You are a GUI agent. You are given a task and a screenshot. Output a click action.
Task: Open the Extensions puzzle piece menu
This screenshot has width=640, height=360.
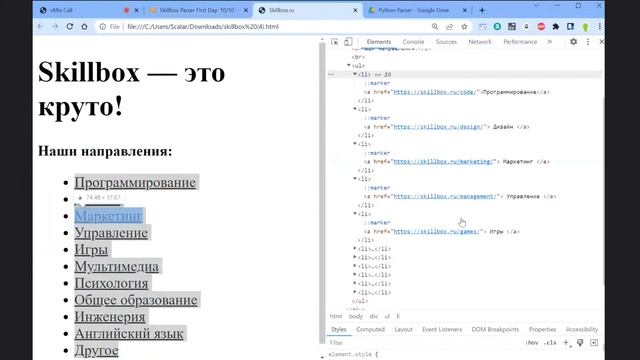pos(556,27)
